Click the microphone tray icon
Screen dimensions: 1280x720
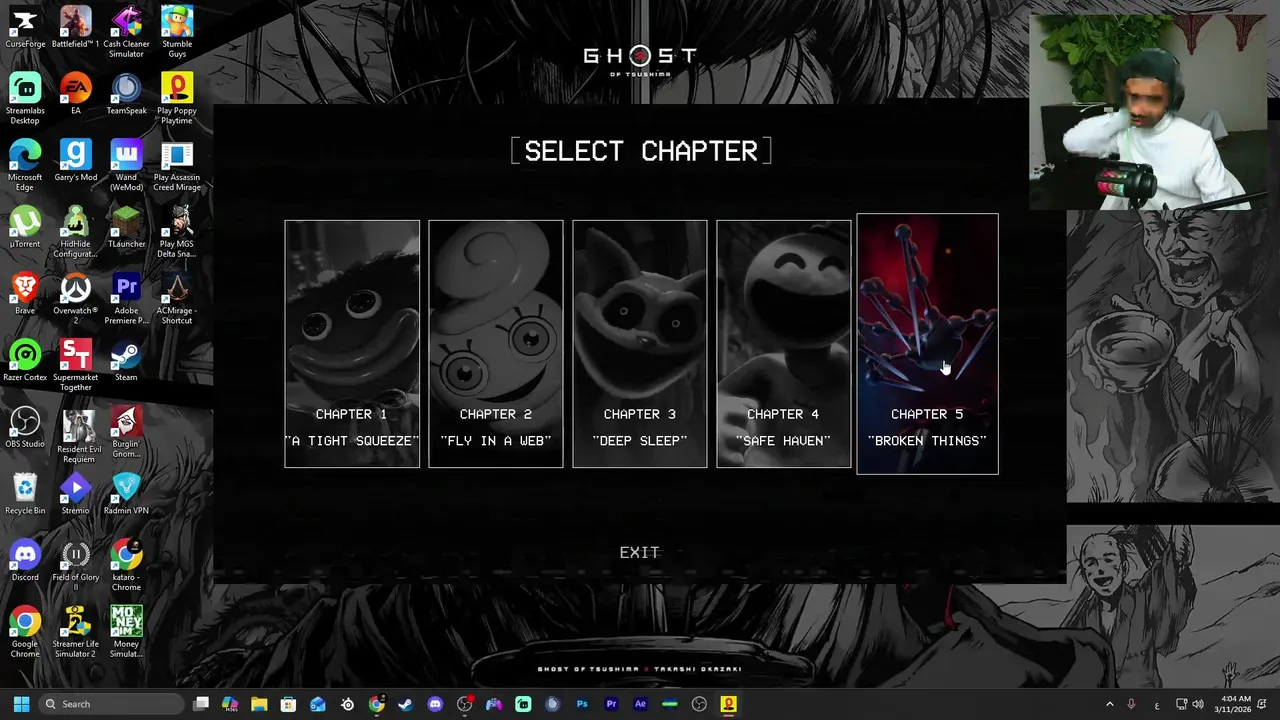(1131, 704)
